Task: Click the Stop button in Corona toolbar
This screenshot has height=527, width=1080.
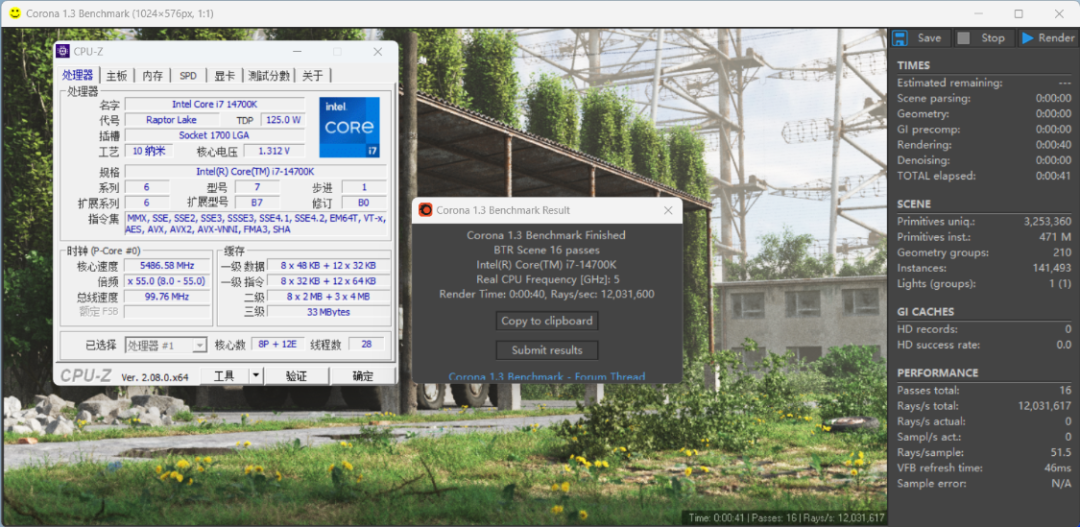Action: (x=984, y=38)
